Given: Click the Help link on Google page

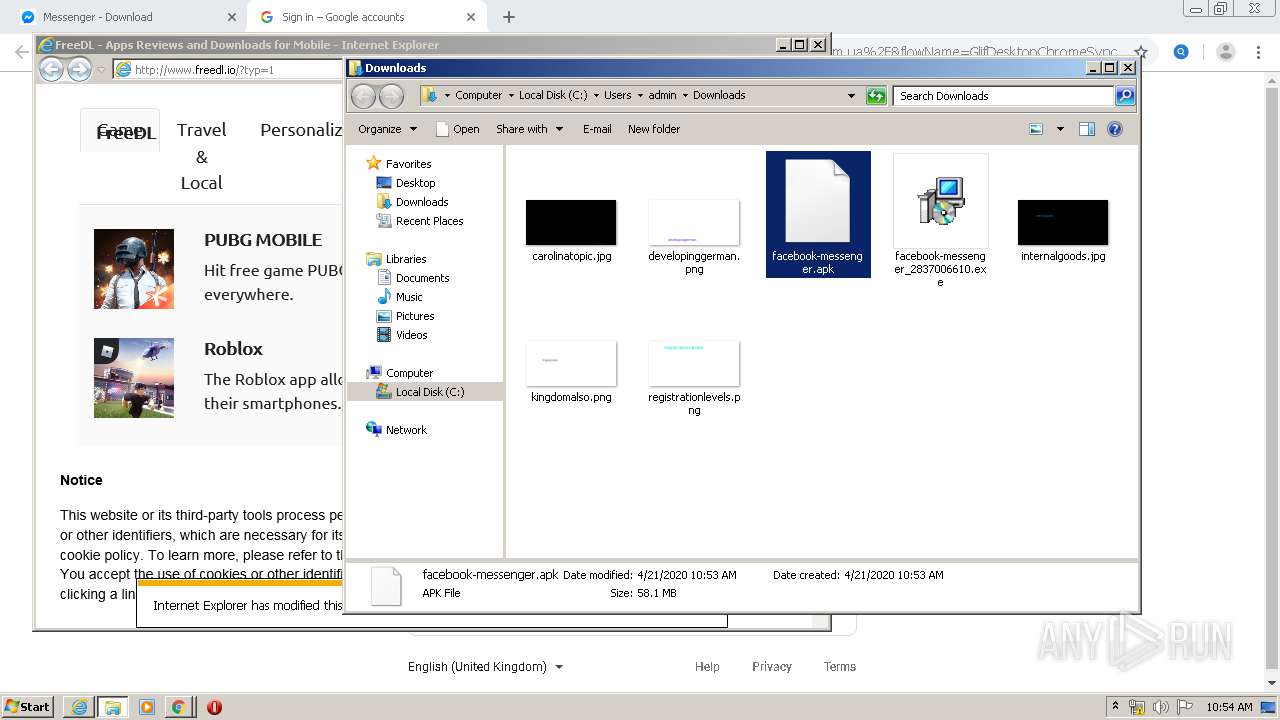Looking at the screenshot, I should pyautogui.click(x=707, y=667).
